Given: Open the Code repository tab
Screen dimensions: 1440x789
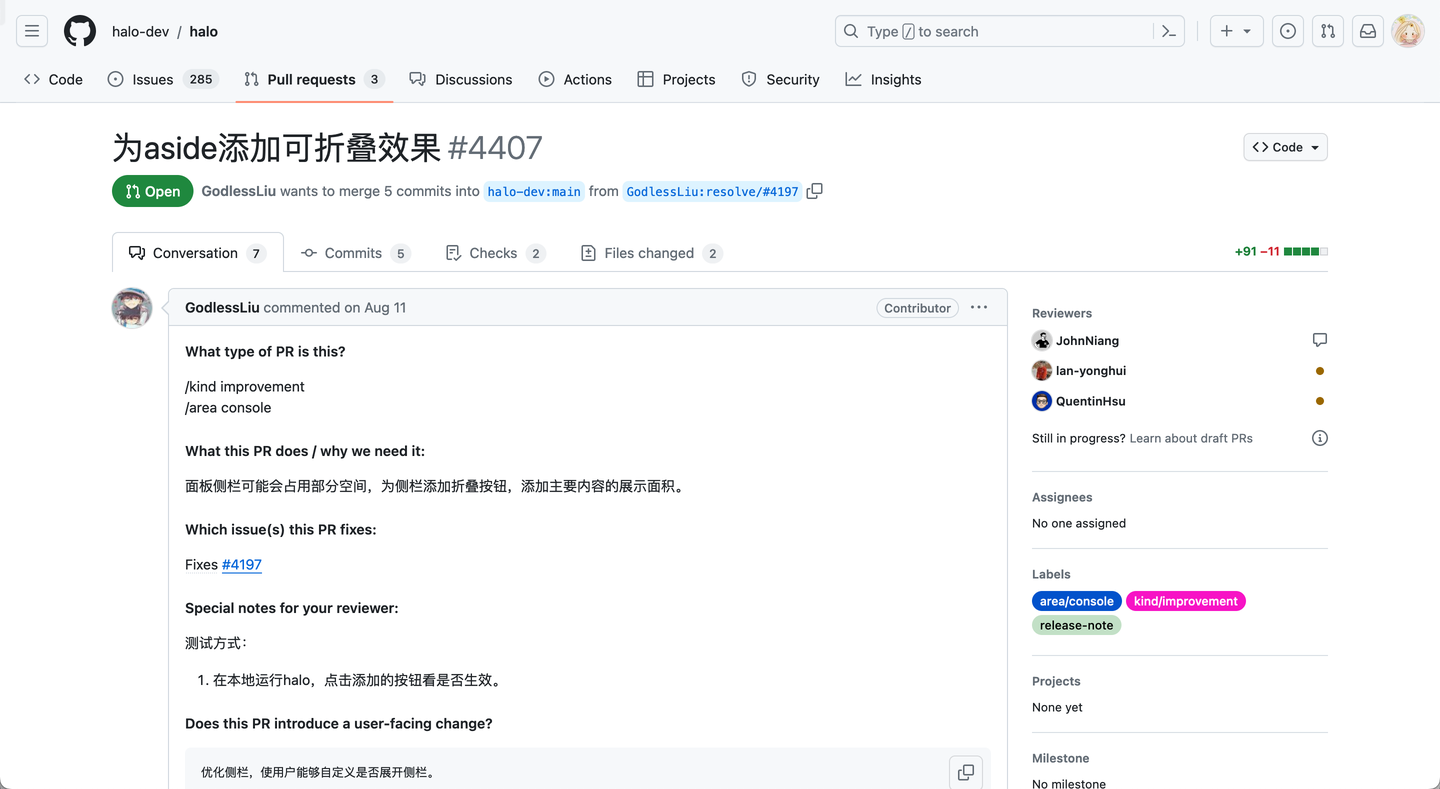Looking at the screenshot, I should click(x=53, y=79).
